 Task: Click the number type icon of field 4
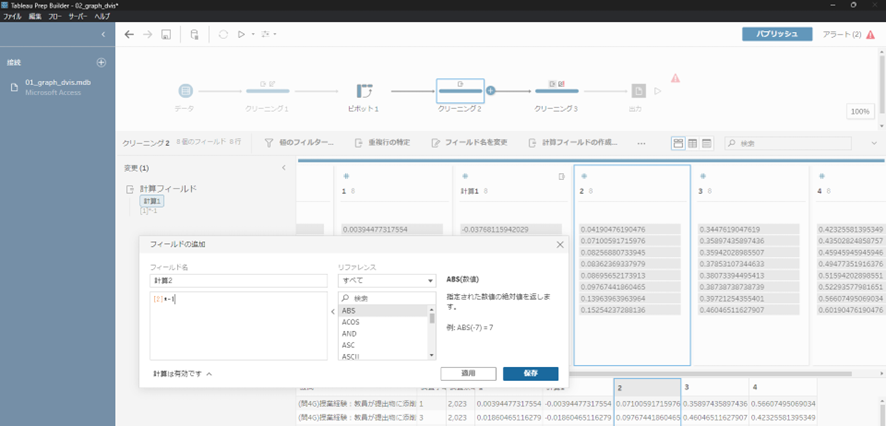coord(822,176)
